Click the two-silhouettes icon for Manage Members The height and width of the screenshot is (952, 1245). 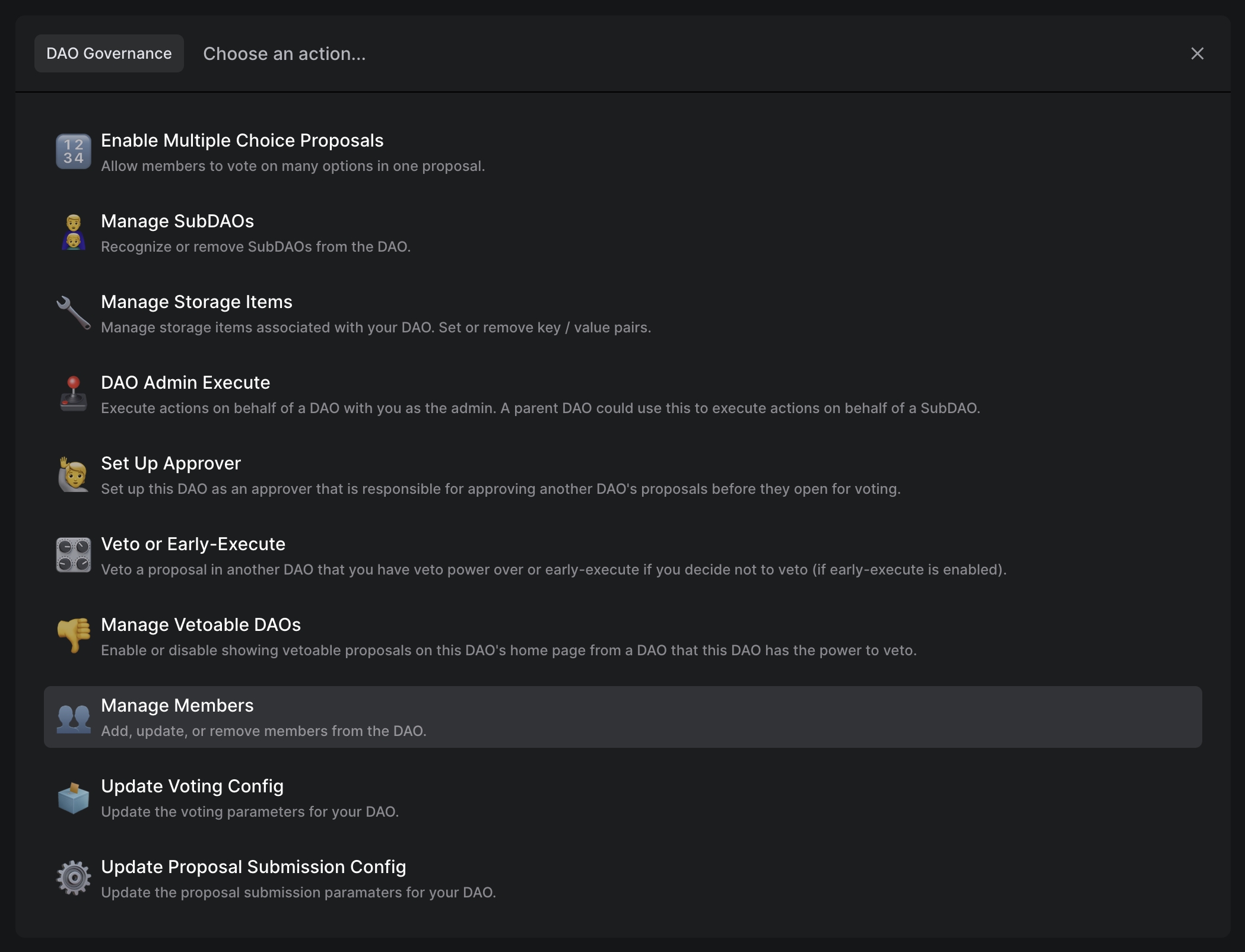click(x=74, y=717)
